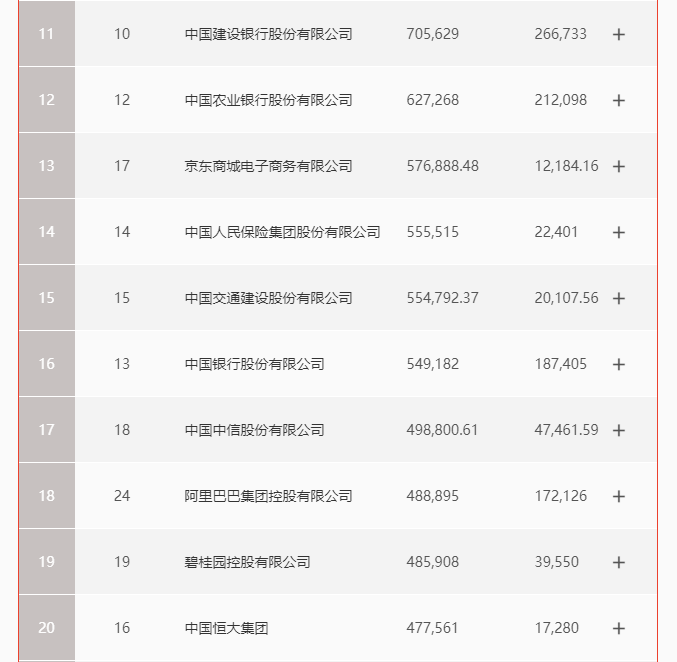Click plus icon beside 京东商城电子商务有限公司
677x662 pixels.
[x=618, y=166]
